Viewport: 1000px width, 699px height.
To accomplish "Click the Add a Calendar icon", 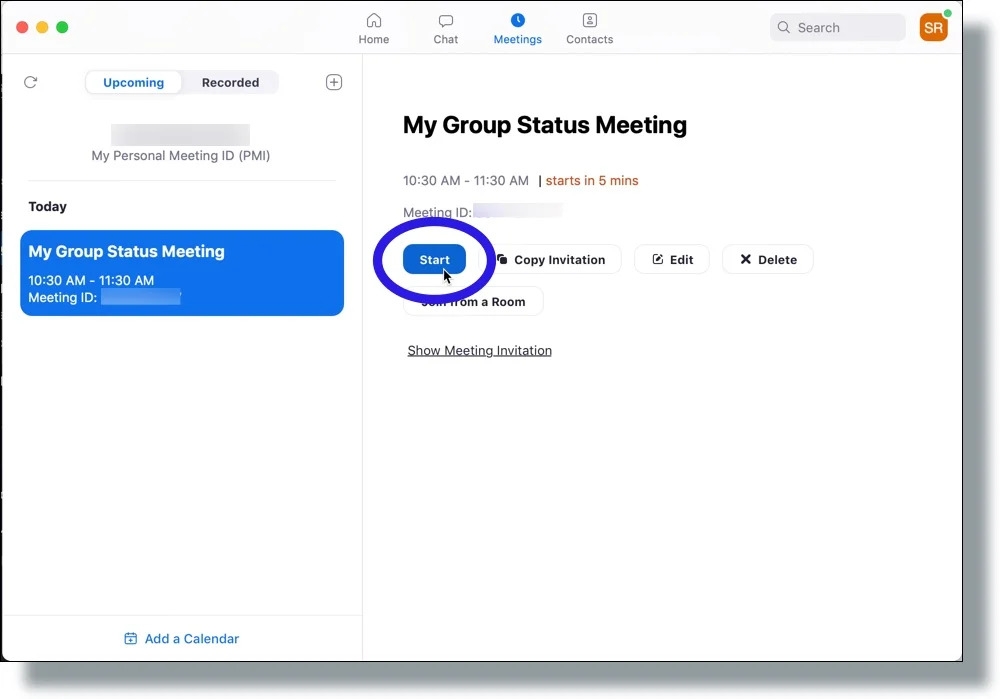I will pos(131,638).
